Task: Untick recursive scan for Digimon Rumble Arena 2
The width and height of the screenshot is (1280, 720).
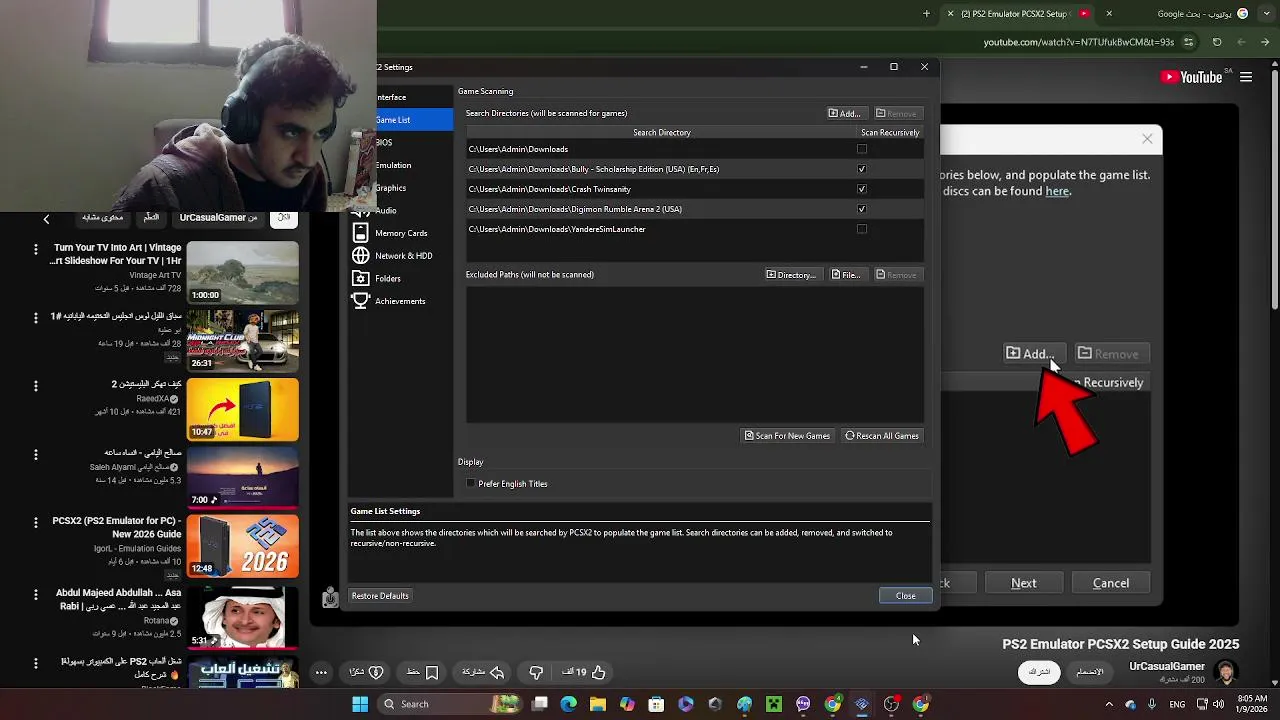Action: [861, 209]
